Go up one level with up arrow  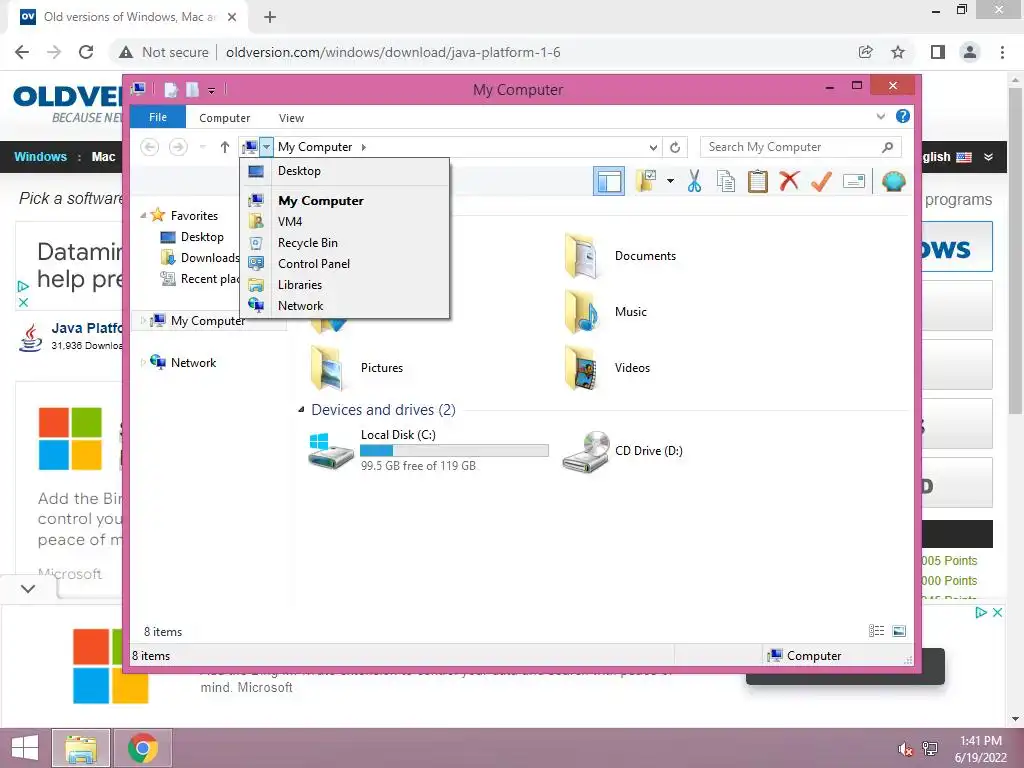[225, 147]
